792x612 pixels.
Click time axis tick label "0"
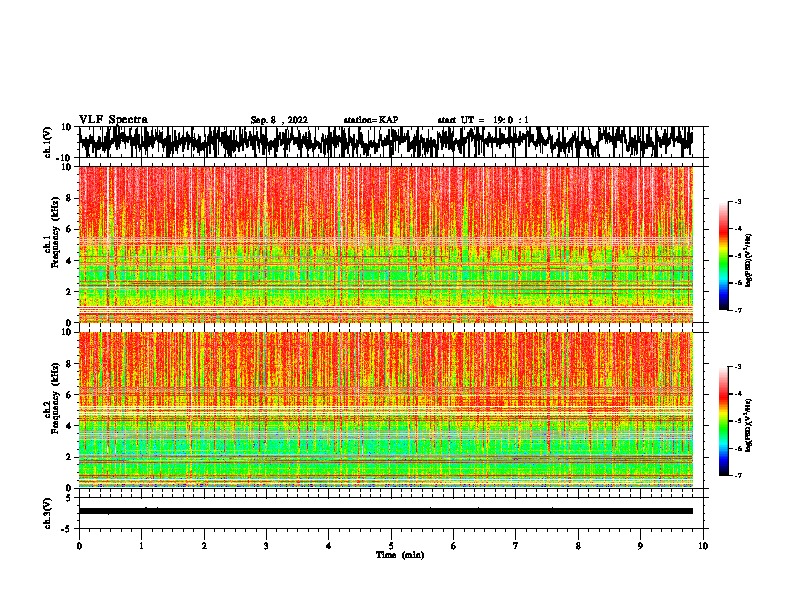coord(79,546)
